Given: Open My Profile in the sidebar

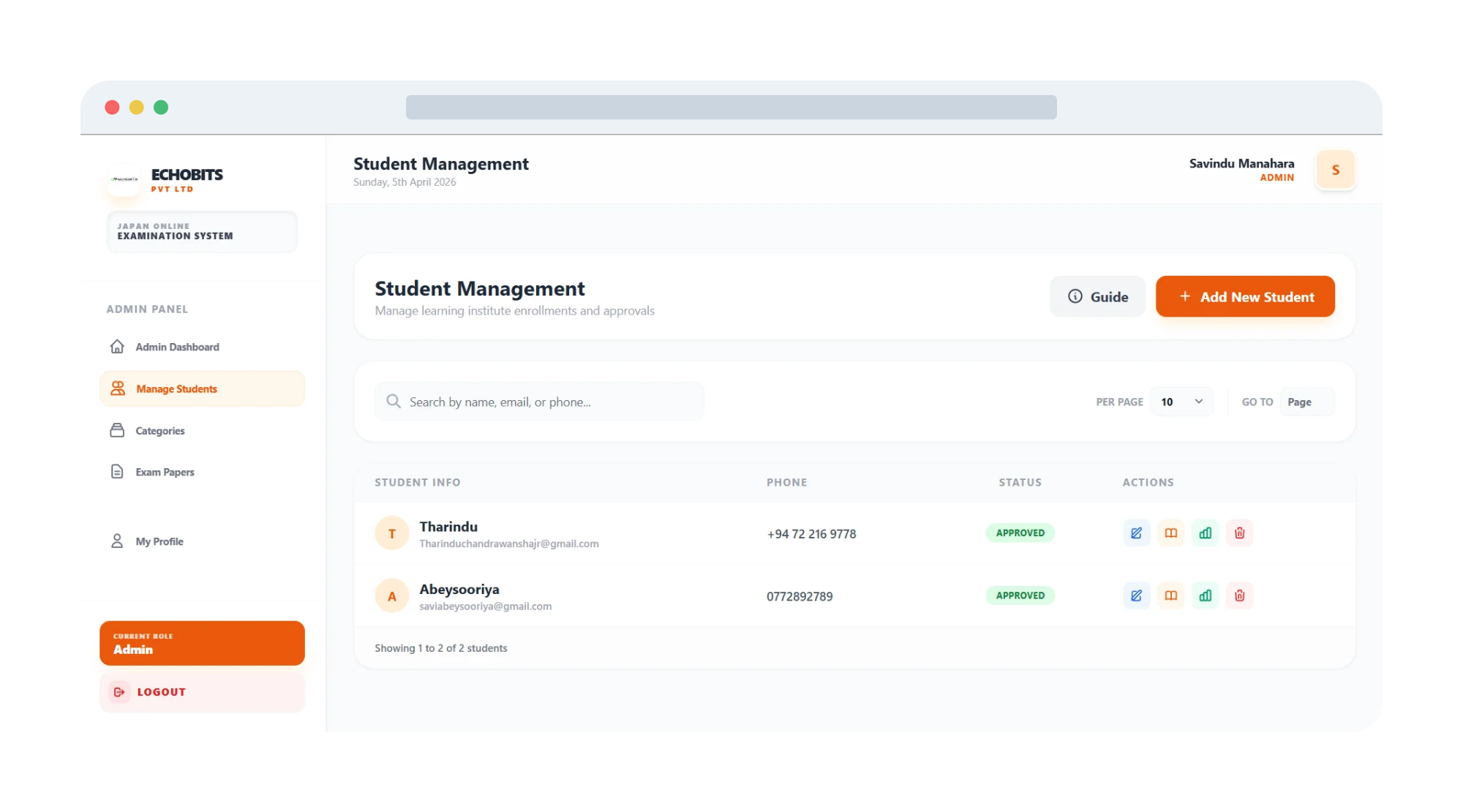Looking at the screenshot, I should [x=159, y=541].
